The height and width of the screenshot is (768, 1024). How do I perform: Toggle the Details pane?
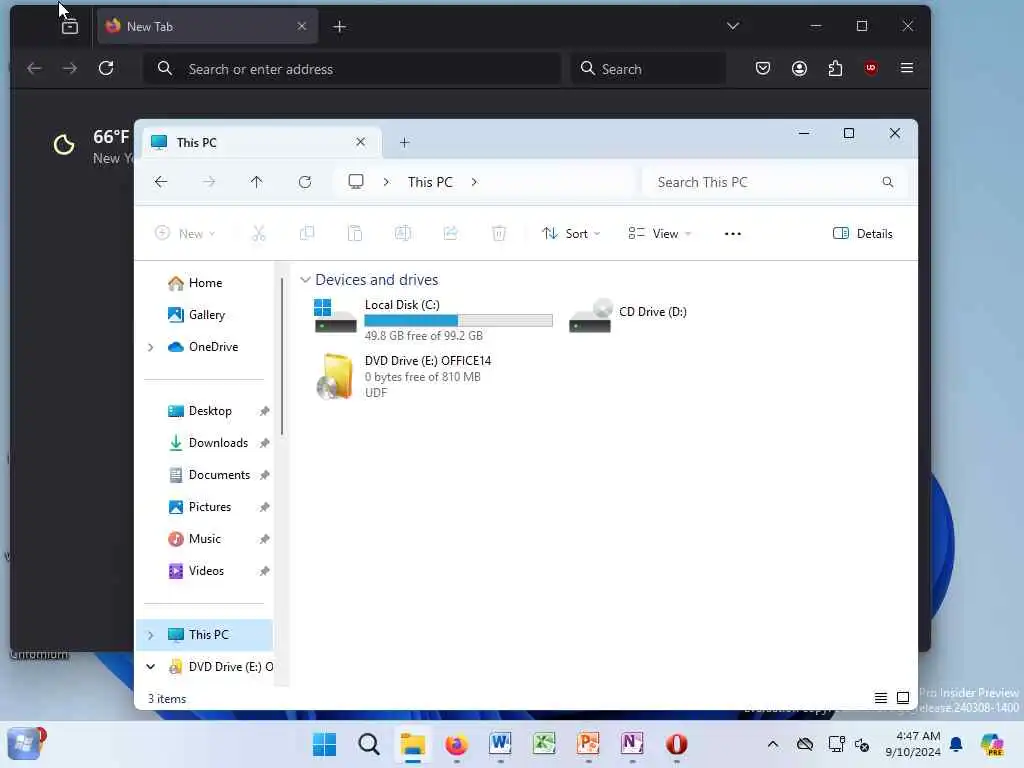click(x=863, y=234)
